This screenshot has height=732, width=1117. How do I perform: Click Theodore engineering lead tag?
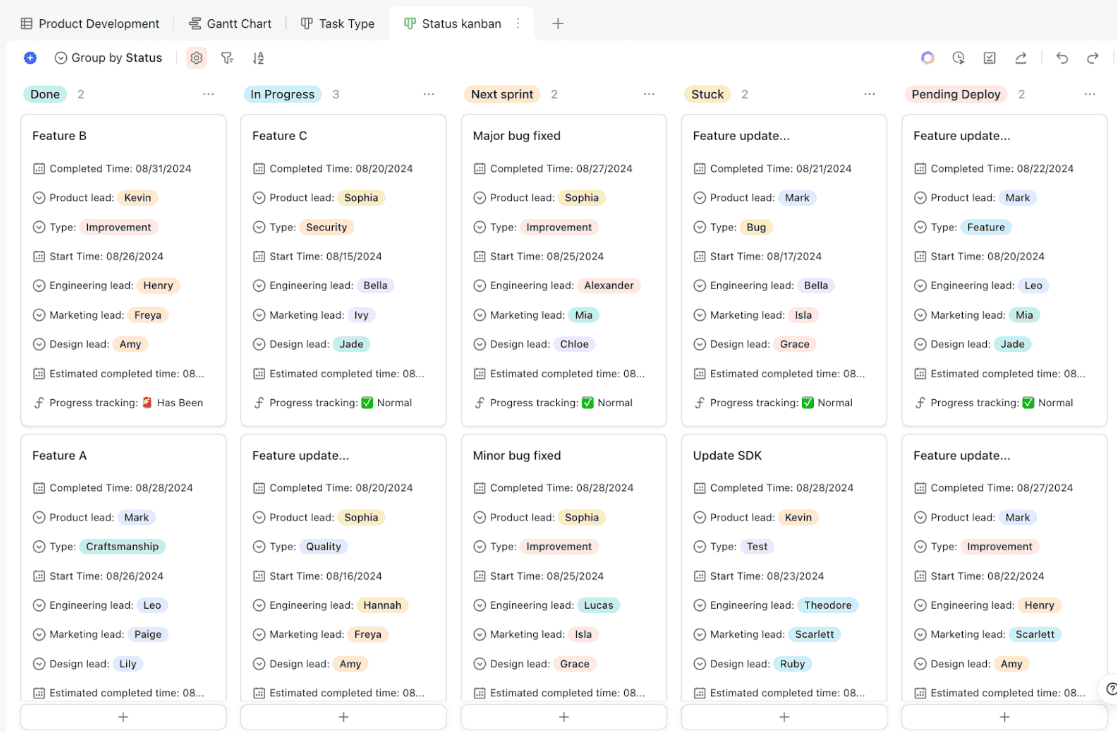pos(828,605)
